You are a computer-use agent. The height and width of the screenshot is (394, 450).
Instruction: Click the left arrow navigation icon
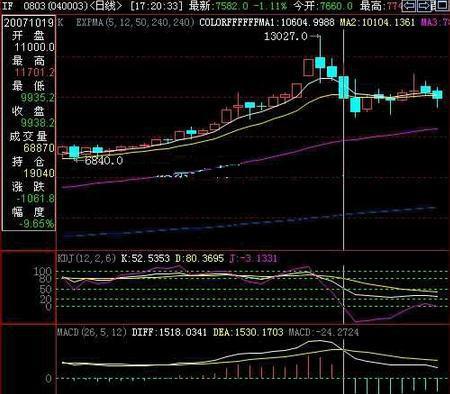point(409,5)
